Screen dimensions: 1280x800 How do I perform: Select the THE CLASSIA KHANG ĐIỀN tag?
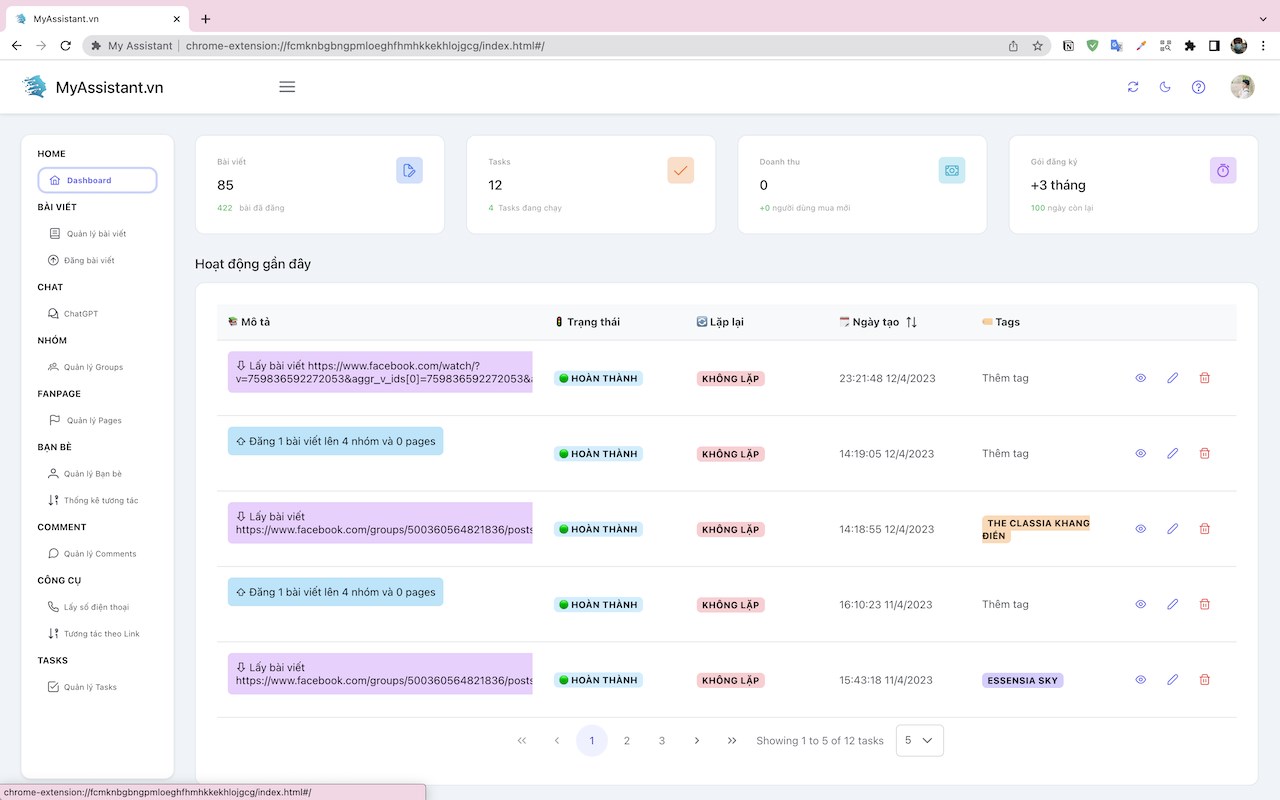pos(1036,529)
